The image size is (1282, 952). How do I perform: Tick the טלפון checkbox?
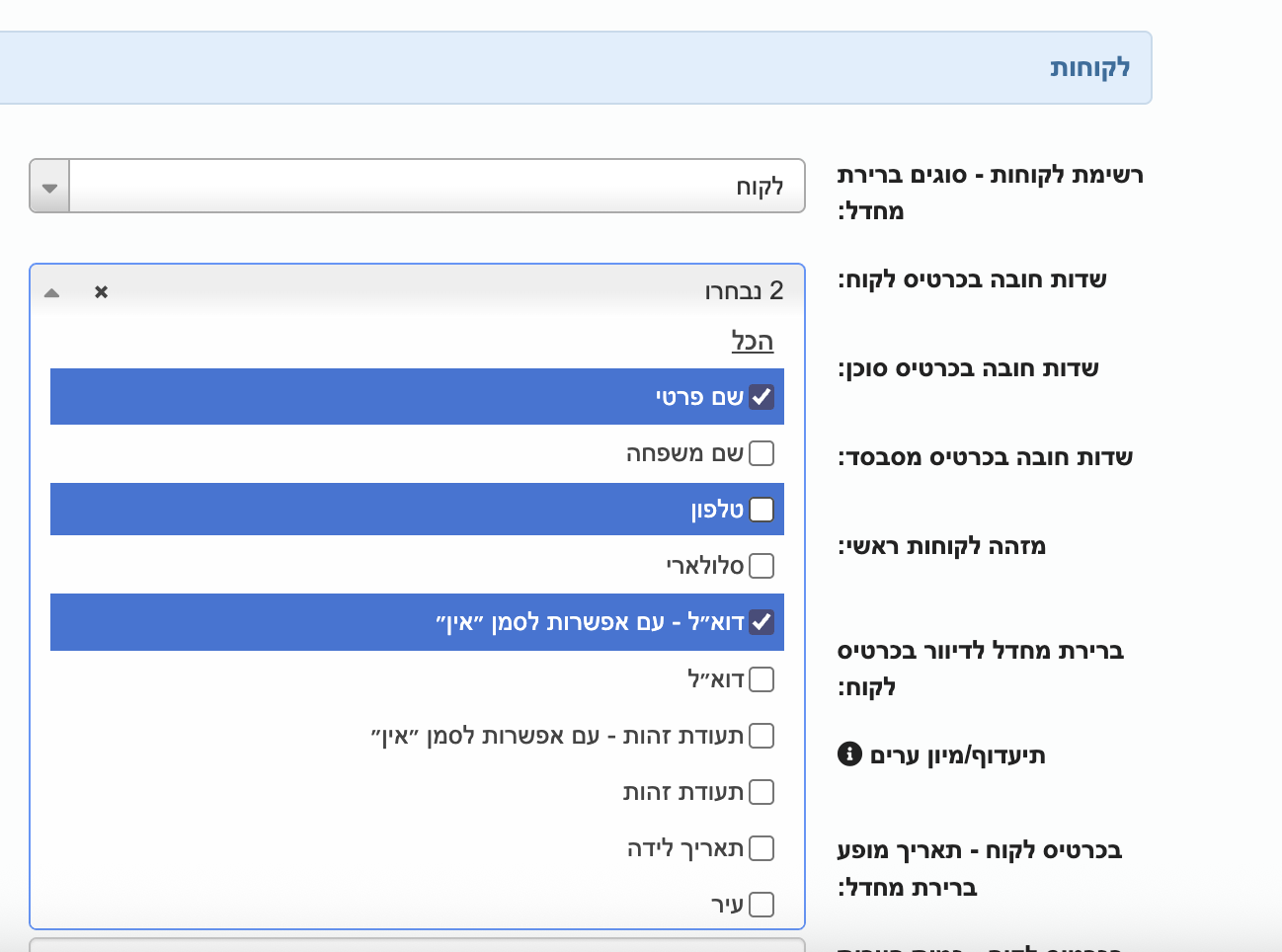pos(761,510)
